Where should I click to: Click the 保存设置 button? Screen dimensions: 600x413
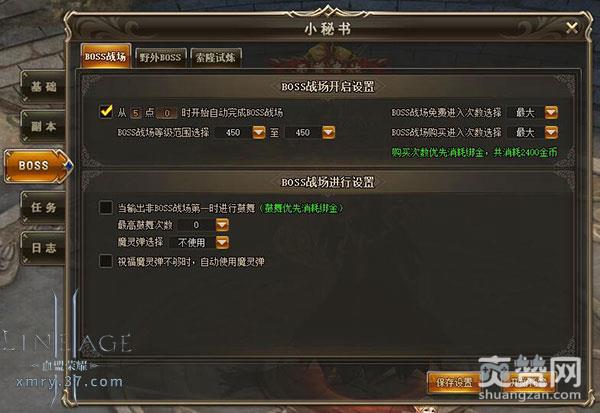(x=454, y=382)
